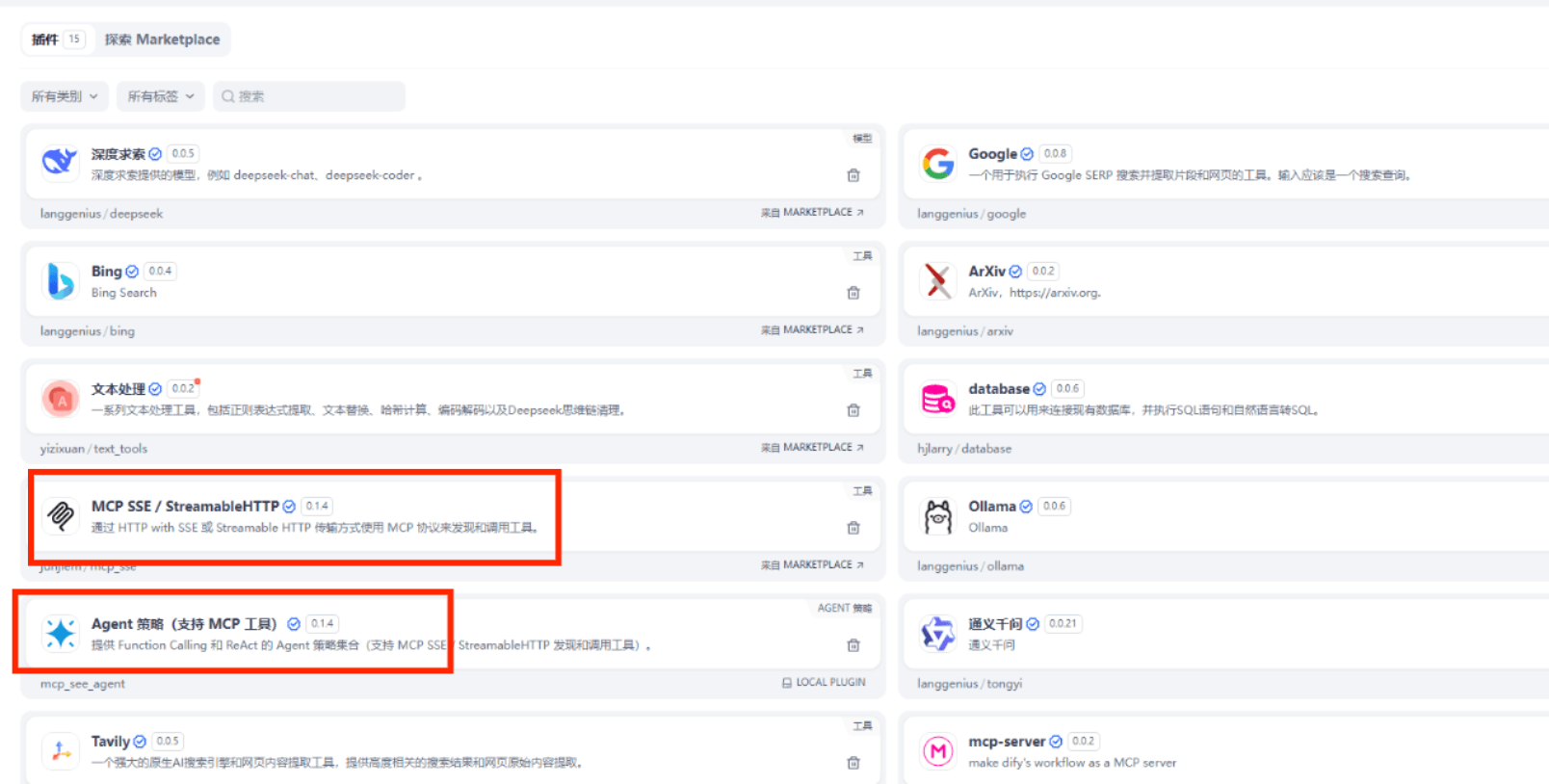Expand the 所有类别 dropdown

[65, 96]
